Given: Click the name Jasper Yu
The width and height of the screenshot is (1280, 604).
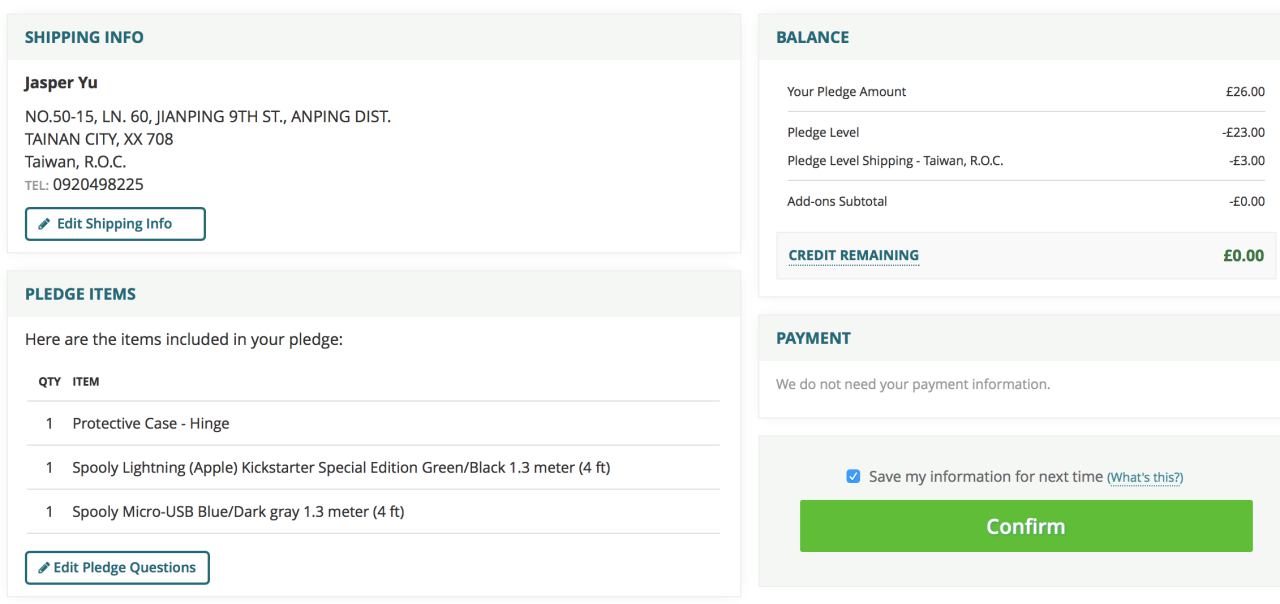Looking at the screenshot, I should [61, 83].
